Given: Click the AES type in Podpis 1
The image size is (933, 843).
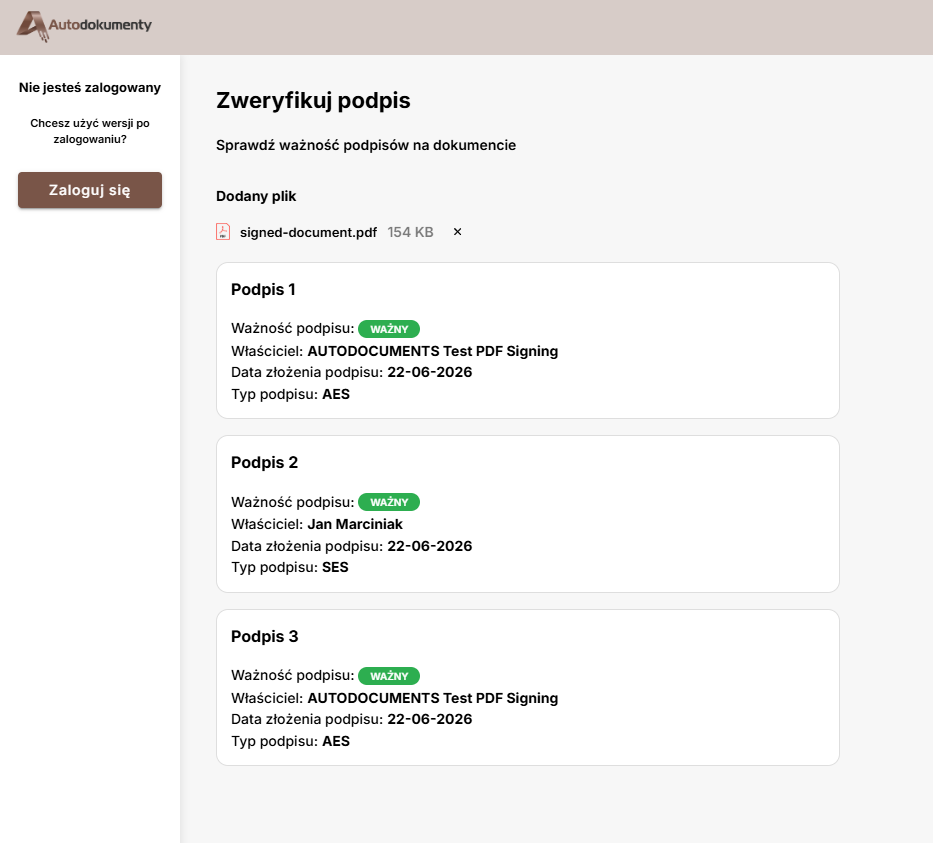Looking at the screenshot, I should (336, 394).
